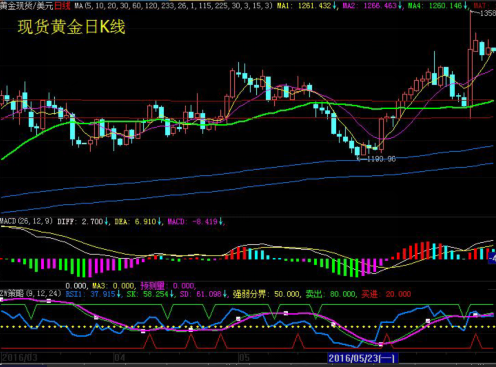The width and height of the screenshot is (496, 367).
Task: Click the 1190.96 low price label
Action: coord(381,159)
